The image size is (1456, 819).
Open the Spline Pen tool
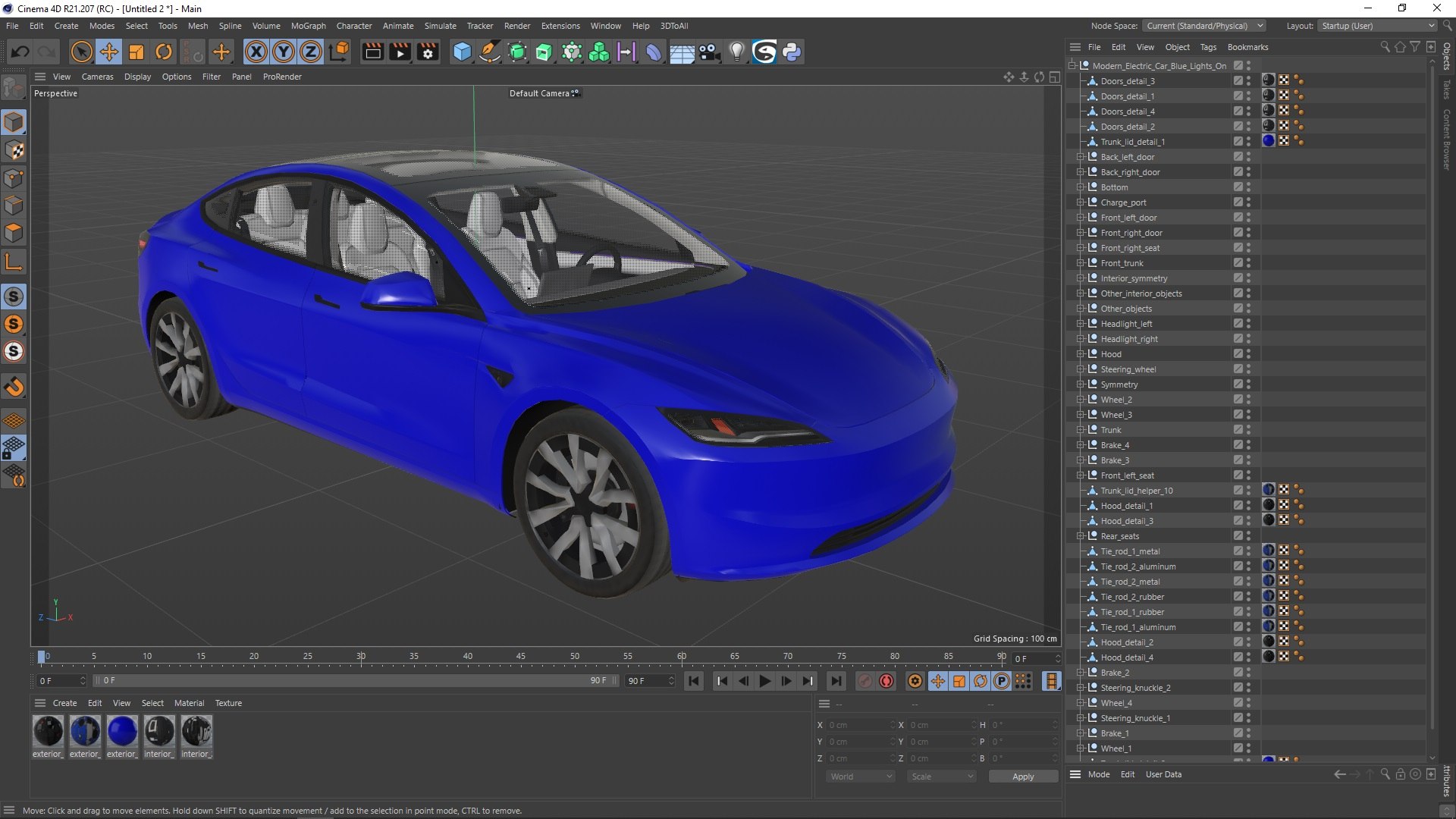(490, 52)
